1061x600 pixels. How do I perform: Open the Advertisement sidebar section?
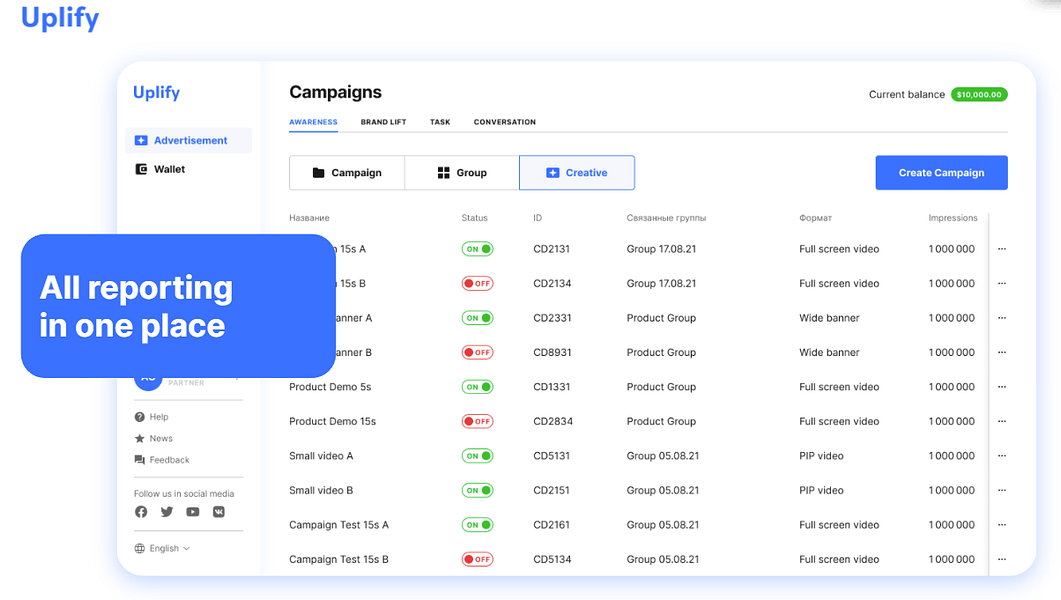coord(189,140)
